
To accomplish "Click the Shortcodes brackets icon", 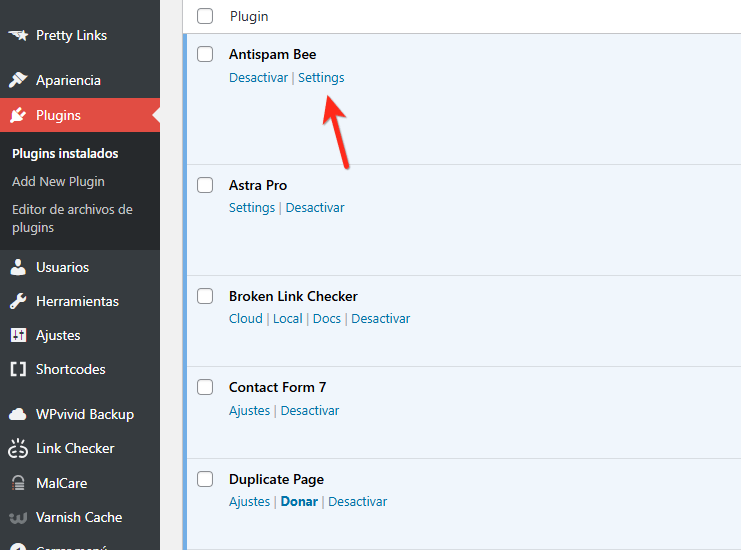I will pyautogui.click(x=18, y=369).
